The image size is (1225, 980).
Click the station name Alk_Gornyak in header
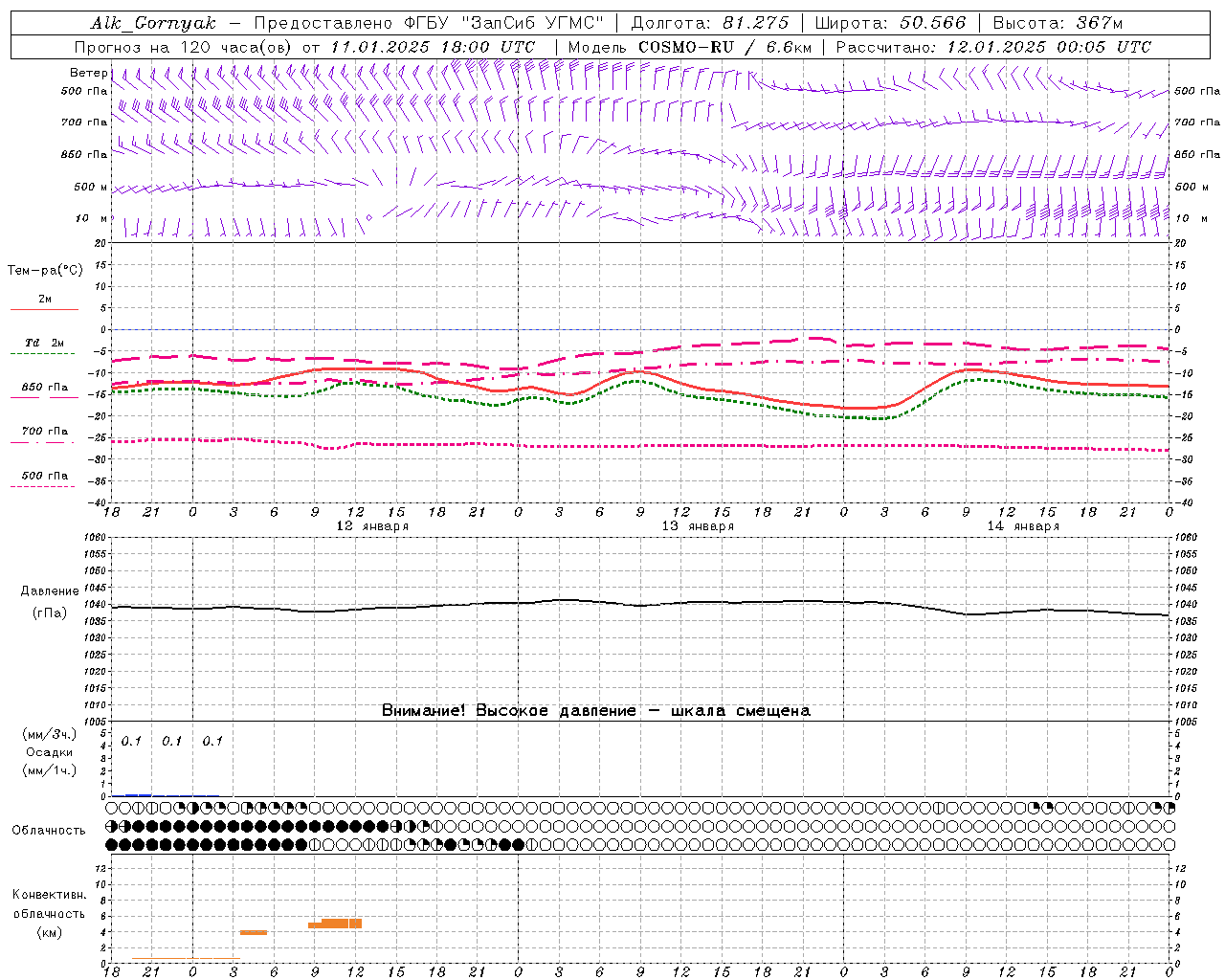(153, 23)
